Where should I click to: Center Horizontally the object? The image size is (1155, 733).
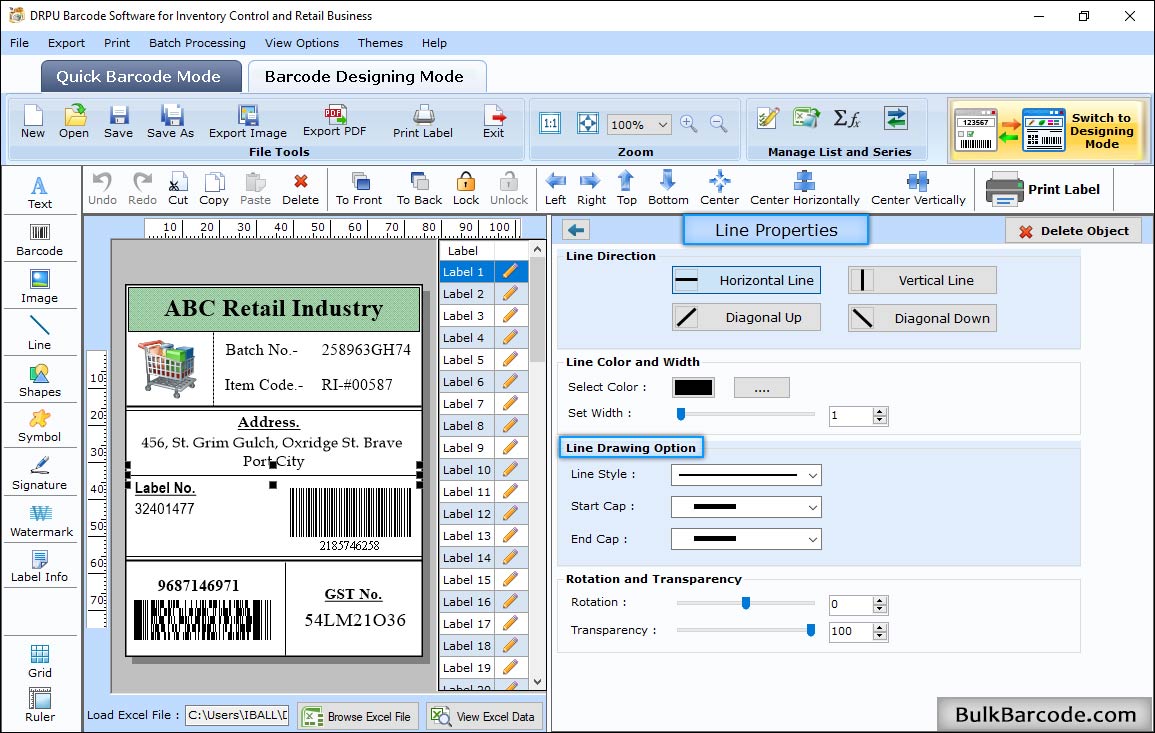click(804, 189)
